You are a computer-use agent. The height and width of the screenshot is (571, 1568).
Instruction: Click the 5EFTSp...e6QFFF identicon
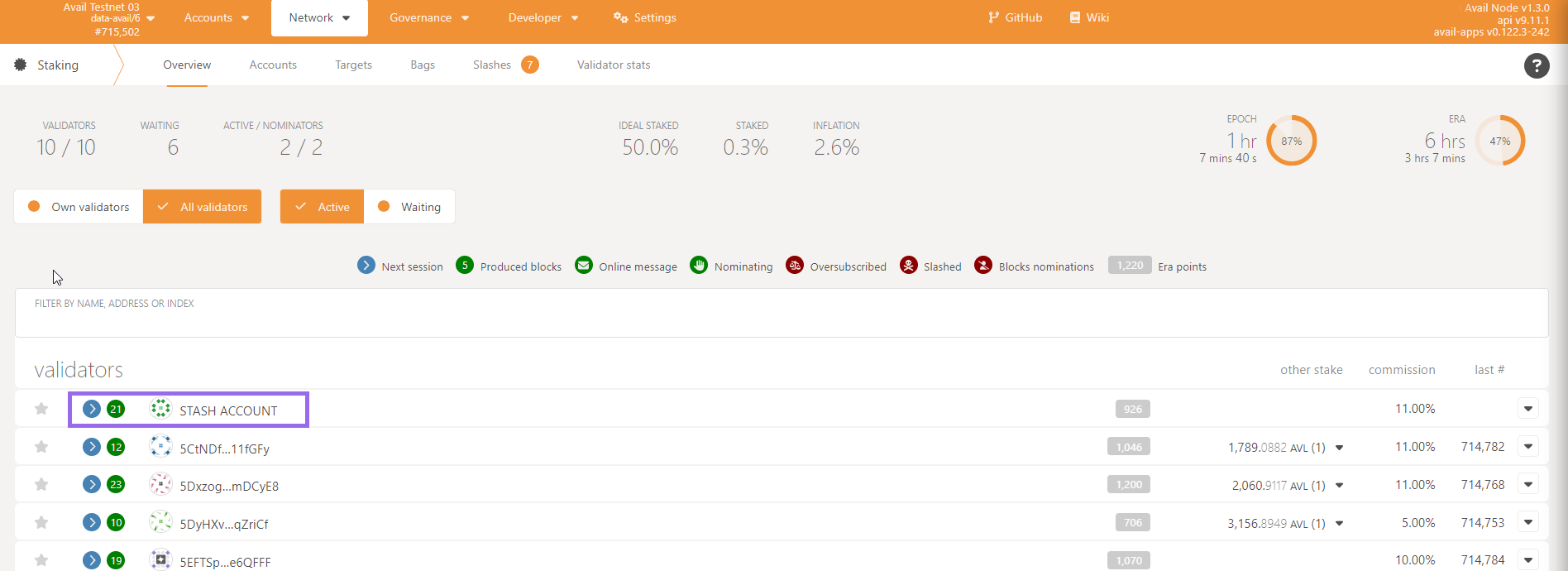point(160,560)
